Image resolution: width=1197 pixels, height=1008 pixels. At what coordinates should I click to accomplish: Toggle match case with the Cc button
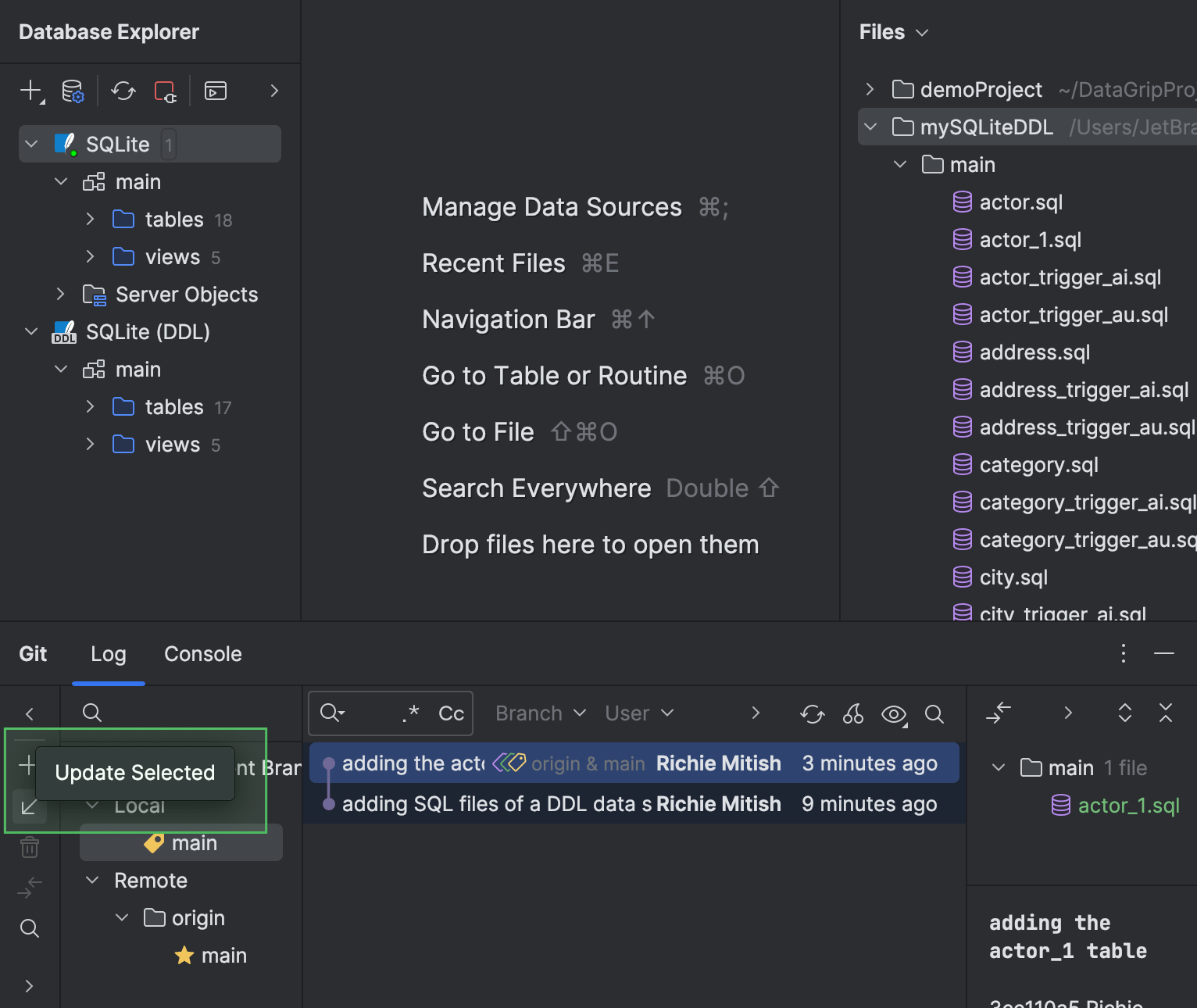(x=450, y=713)
